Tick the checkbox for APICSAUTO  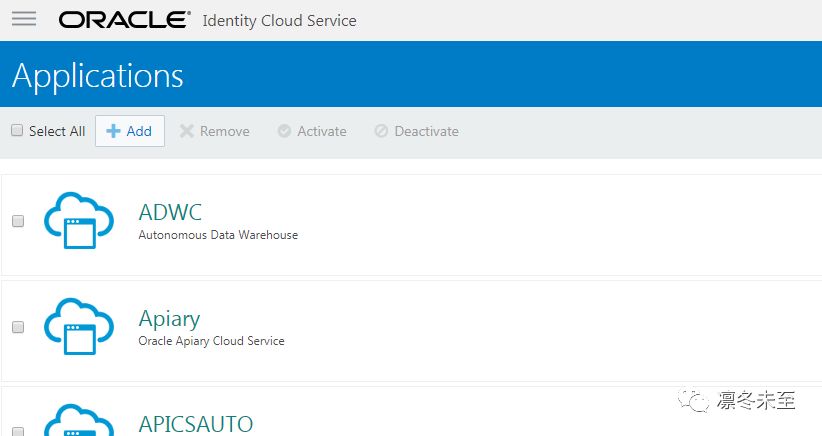tap(18, 430)
